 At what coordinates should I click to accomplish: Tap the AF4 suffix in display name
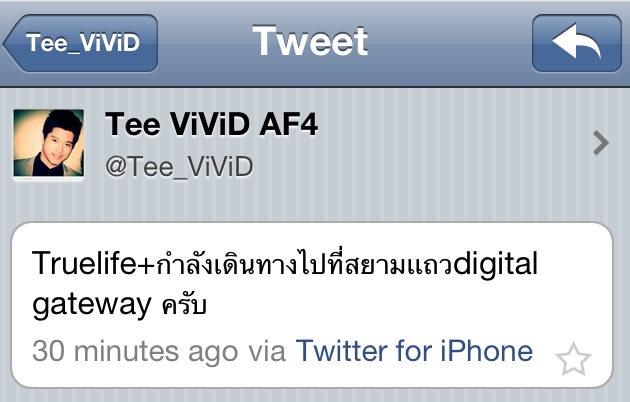pos(289,124)
